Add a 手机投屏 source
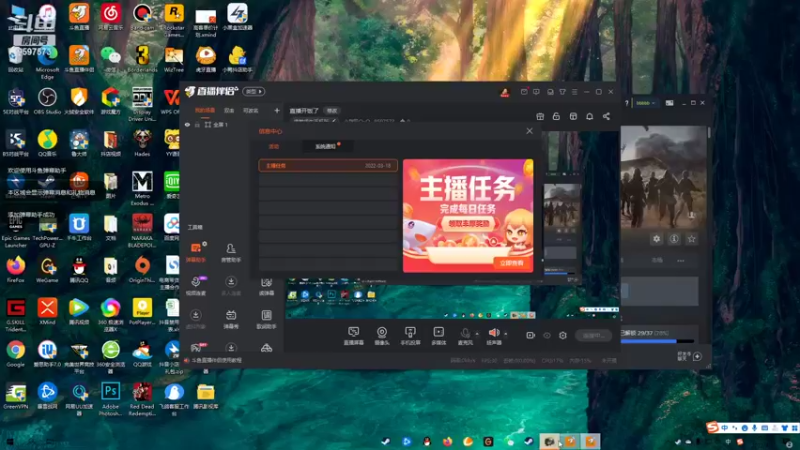800x450 pixels. coord(410,336)
